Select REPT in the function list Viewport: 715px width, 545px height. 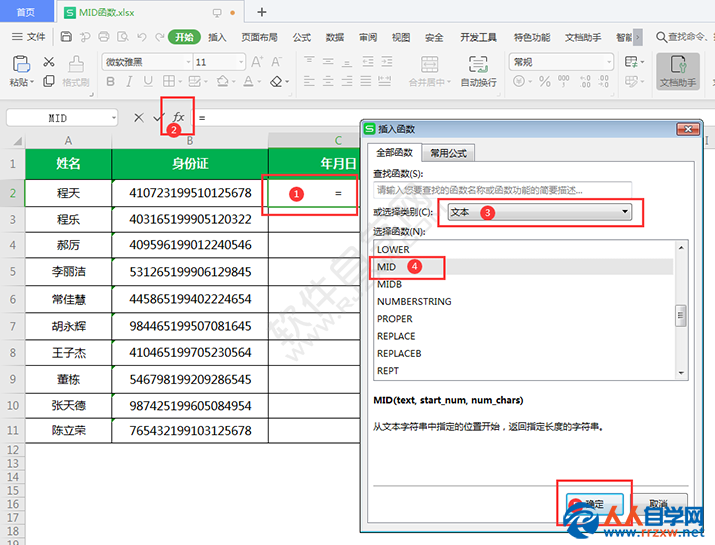(523, 371)
